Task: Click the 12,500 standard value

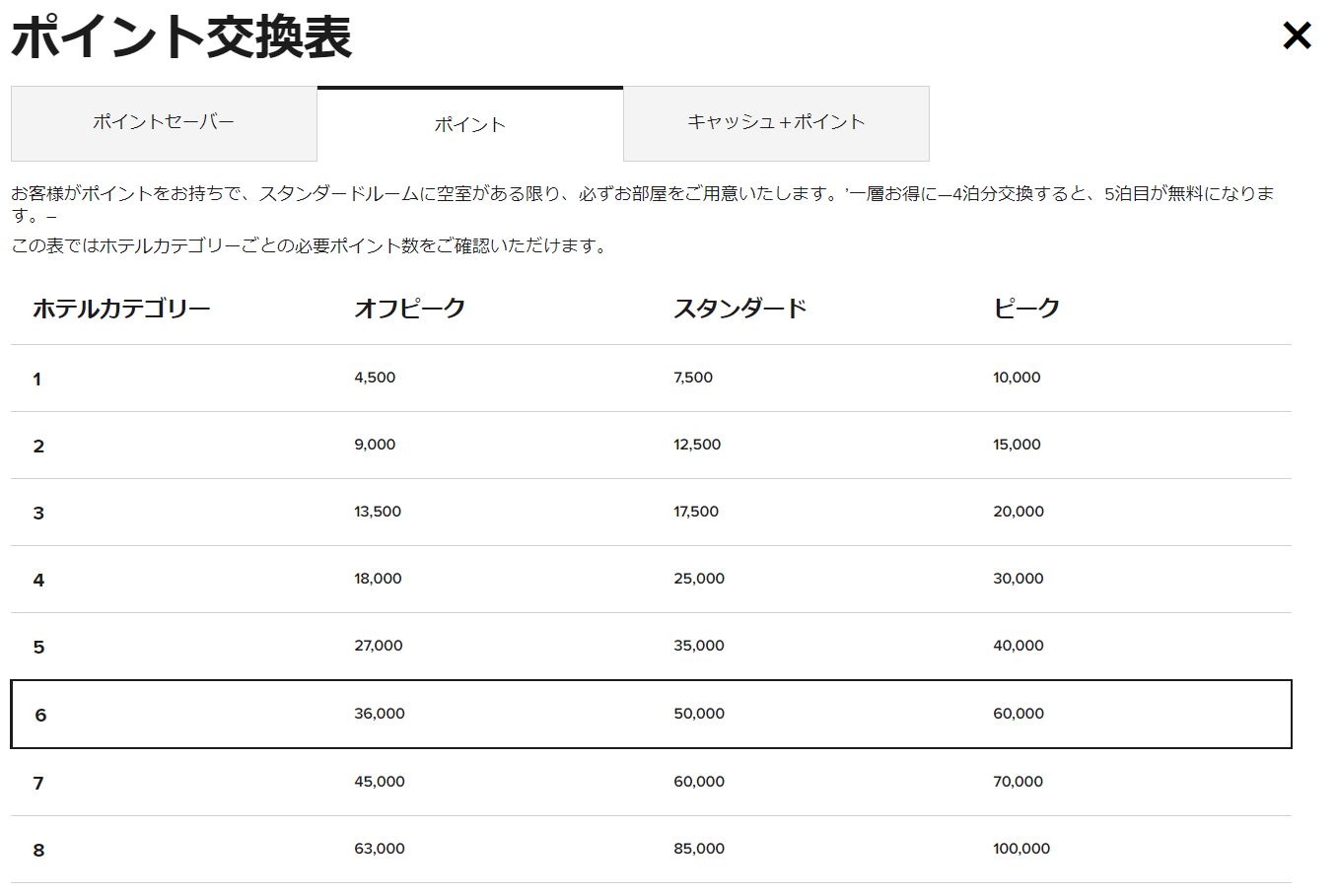Action: pyautogui.click(x=697, y=445)
